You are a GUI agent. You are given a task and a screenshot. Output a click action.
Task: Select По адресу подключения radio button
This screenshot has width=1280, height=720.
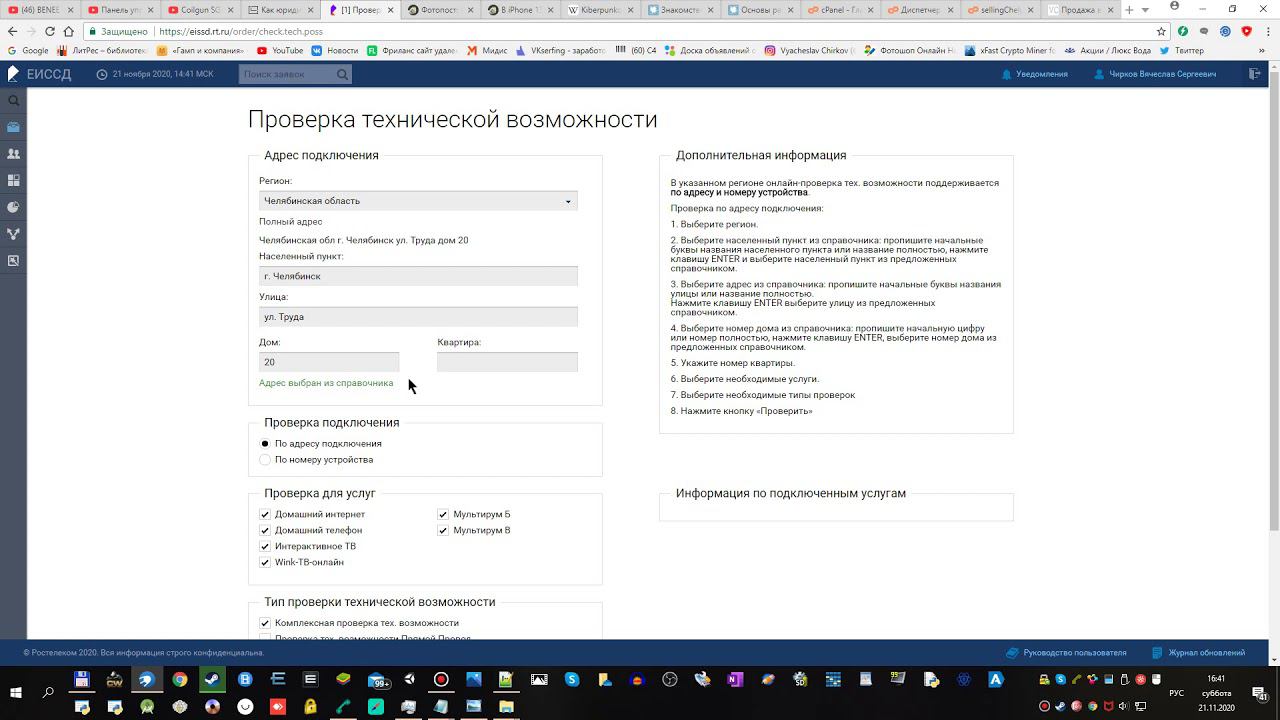tap(265, 443)
